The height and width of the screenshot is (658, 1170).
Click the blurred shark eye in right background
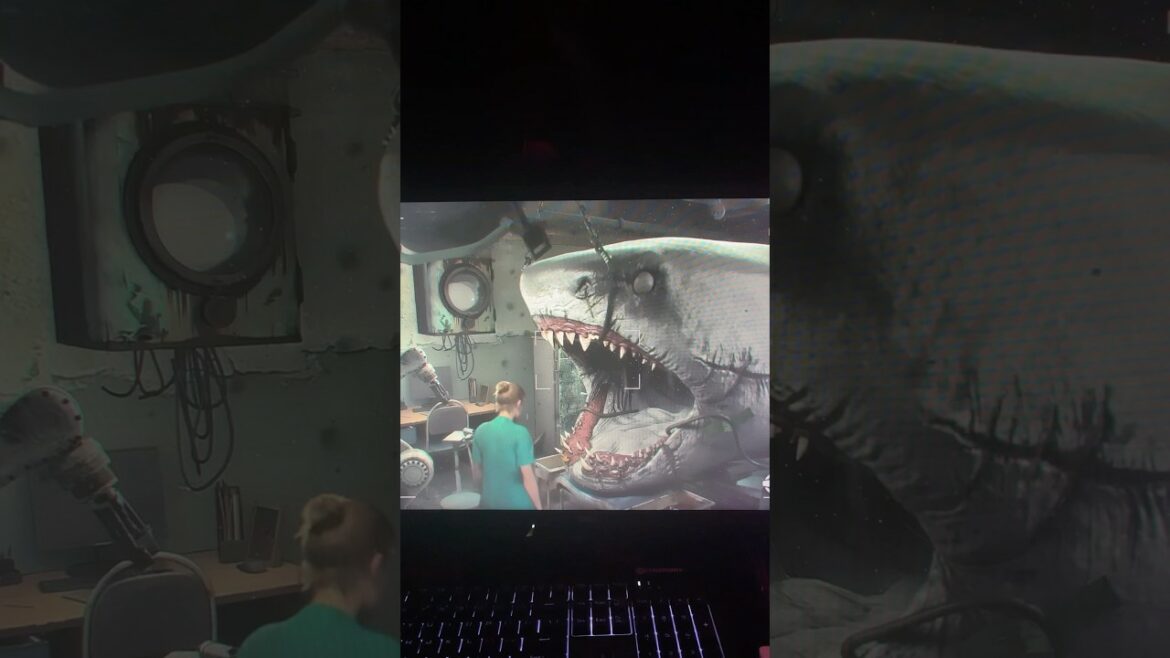tap(785, 180)
